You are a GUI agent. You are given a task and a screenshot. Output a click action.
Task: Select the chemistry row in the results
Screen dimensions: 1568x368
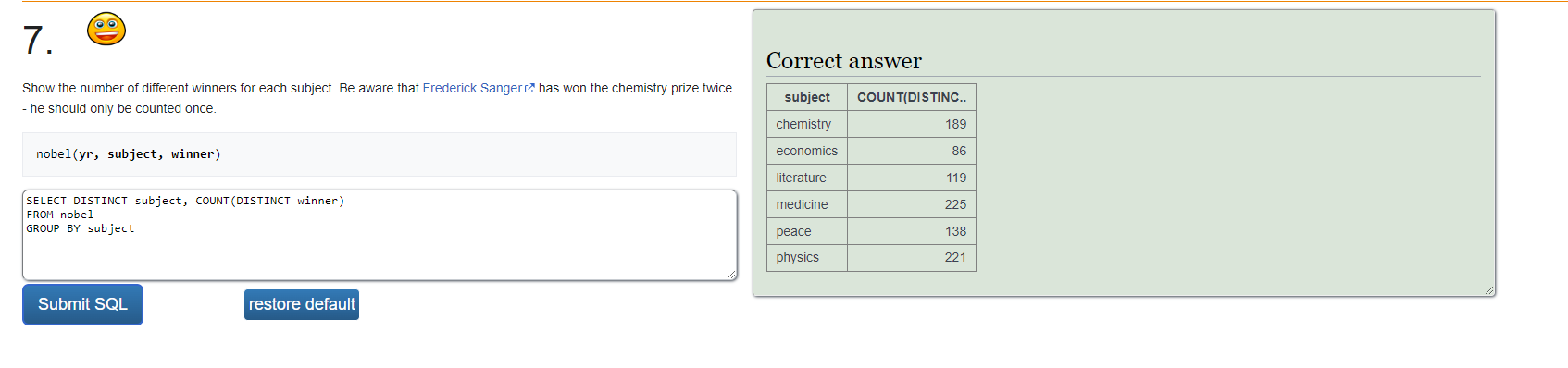(x=871, y=124)
